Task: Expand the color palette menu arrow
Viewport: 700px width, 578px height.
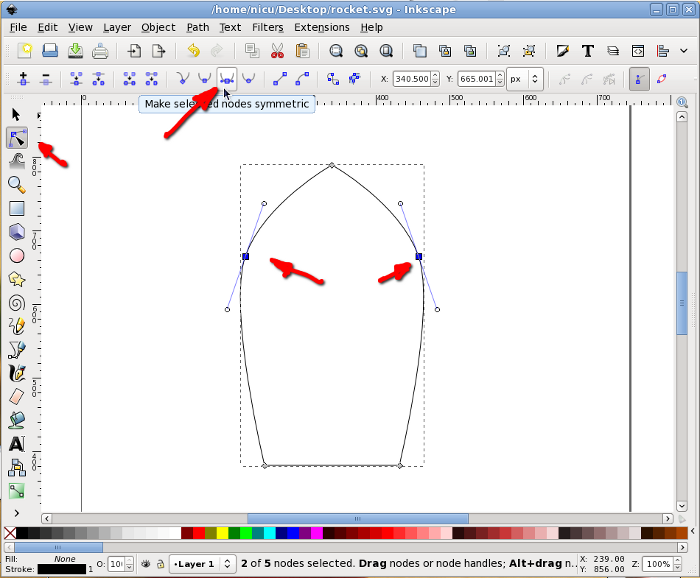Action: (x=693, y=531)
